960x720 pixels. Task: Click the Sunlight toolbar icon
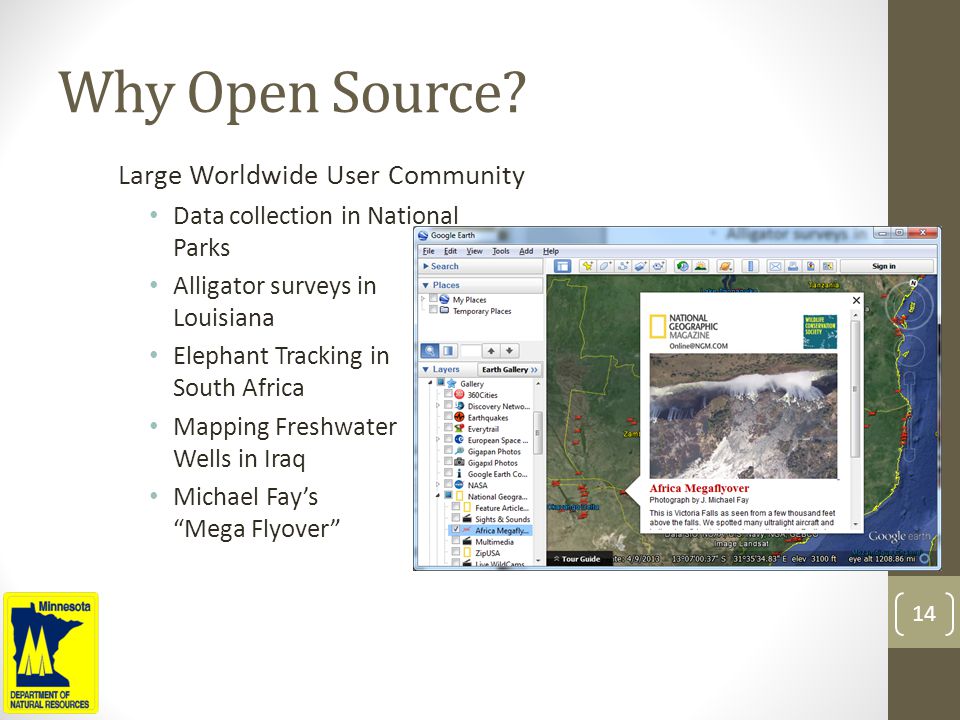click(700, 266)
